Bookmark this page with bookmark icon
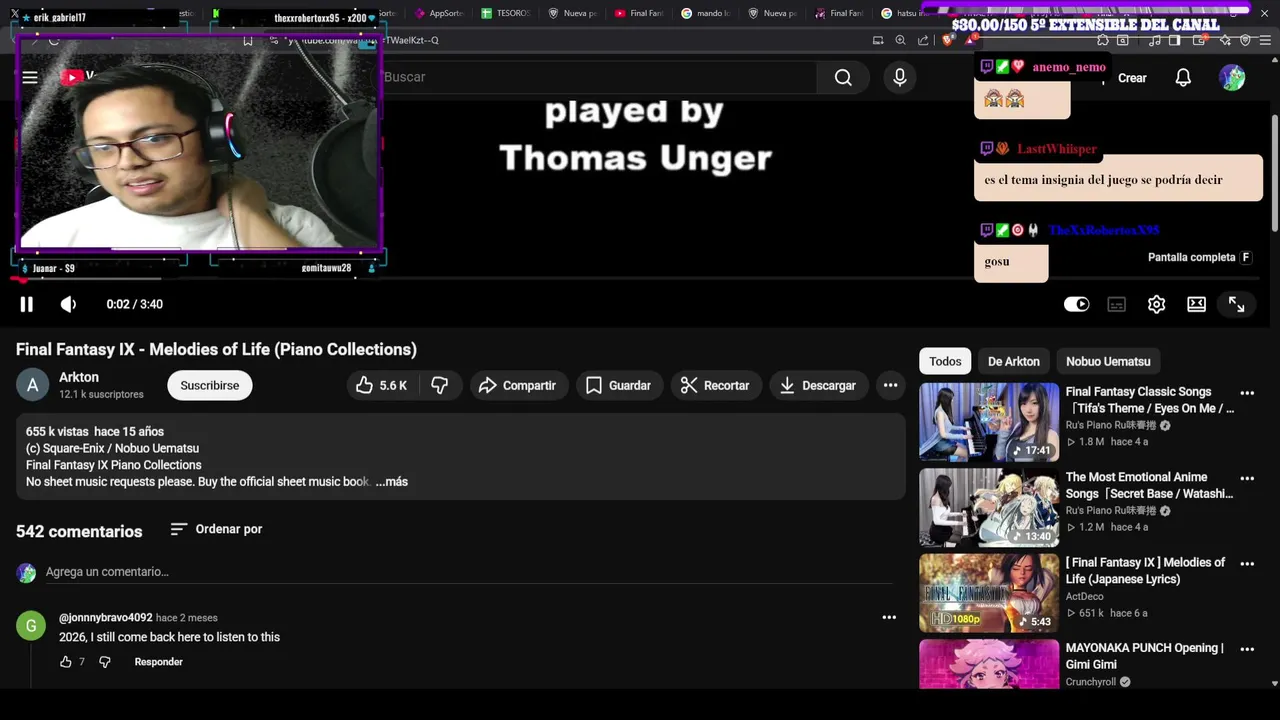1280x720 pixels. pyautogui.click(x=247, y=40)
